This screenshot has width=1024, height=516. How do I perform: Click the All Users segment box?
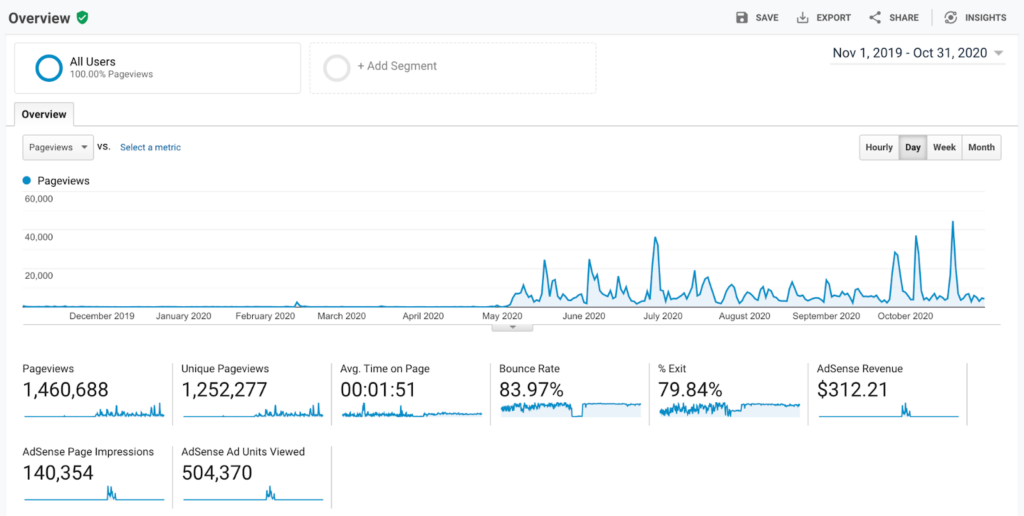click(157, 68)
